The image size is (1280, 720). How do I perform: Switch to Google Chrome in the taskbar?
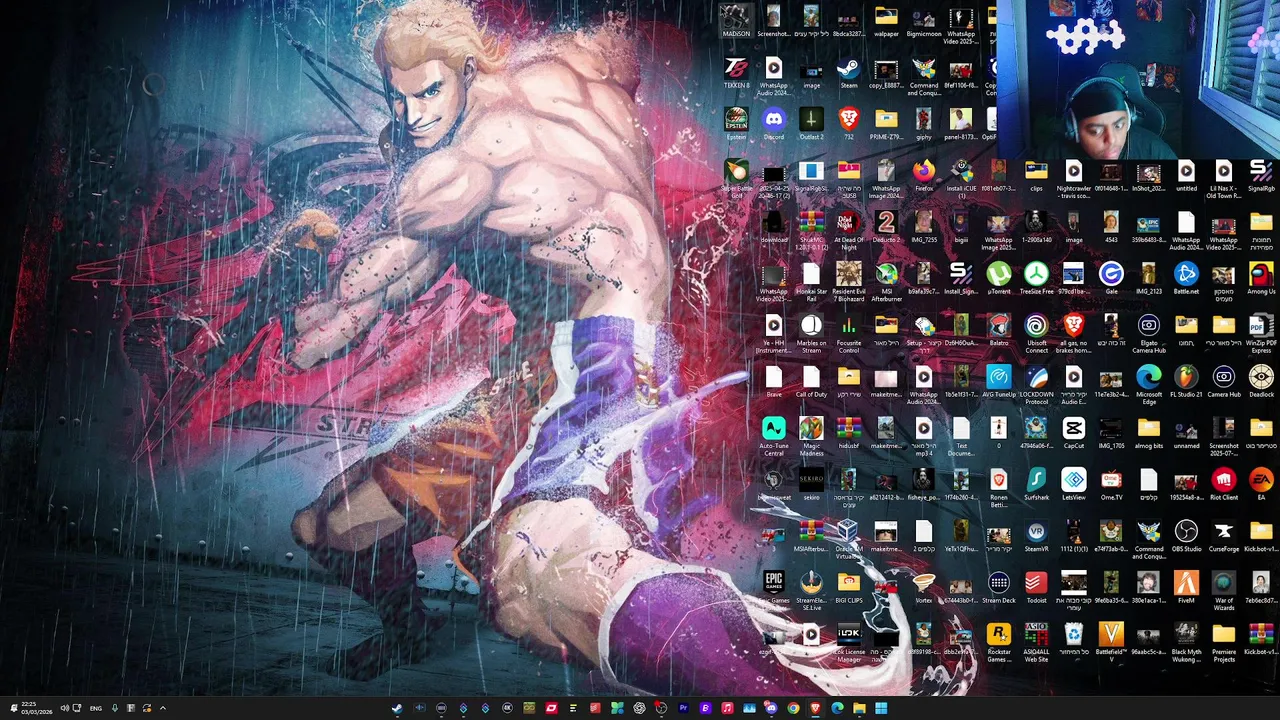(x=793, y=708)
